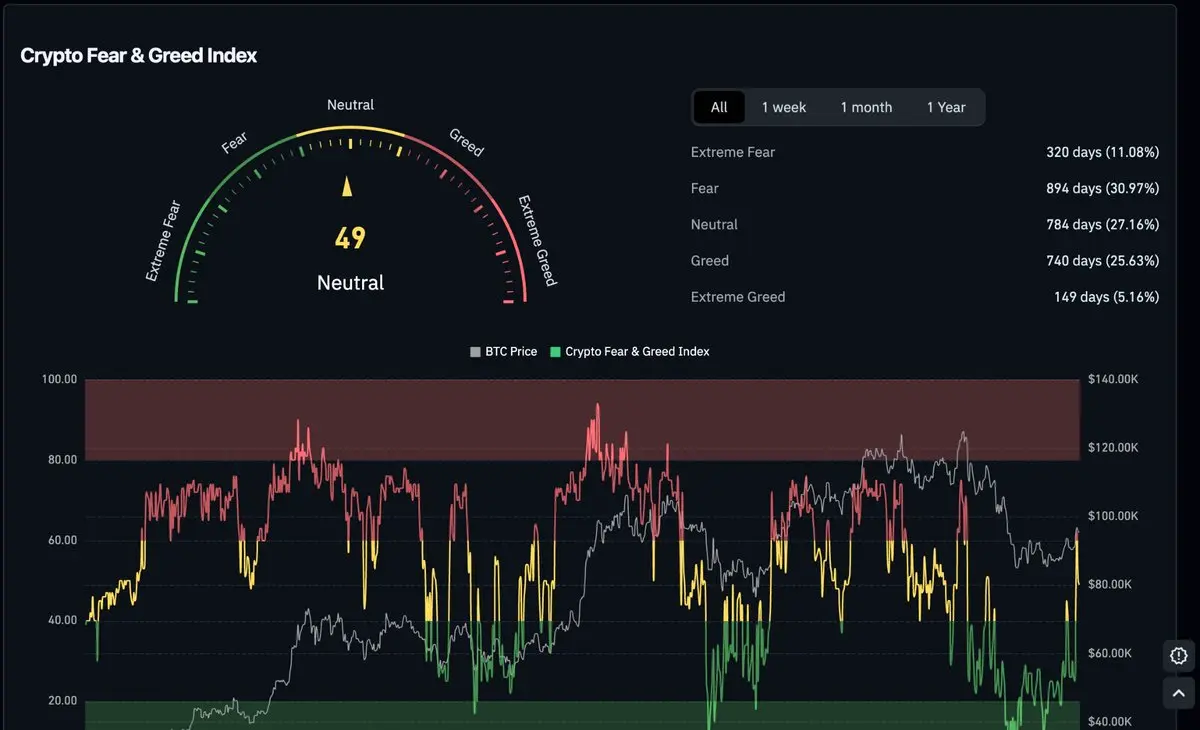Click the red extreme greed chart band
1200x730 pixels.
[582, 420]
